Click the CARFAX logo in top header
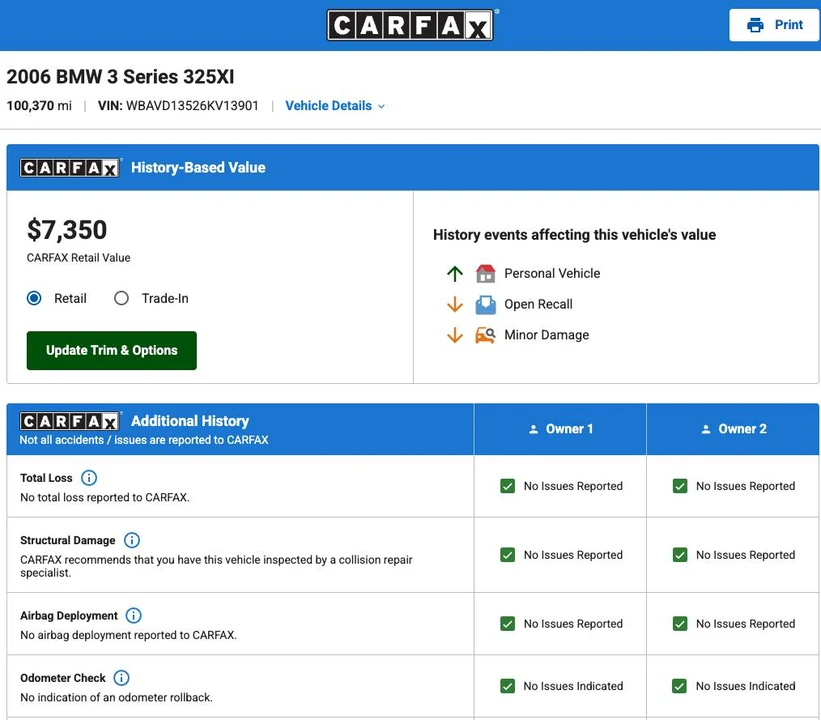The width and height of the screenshot is (821, 720). pos(410,25)
